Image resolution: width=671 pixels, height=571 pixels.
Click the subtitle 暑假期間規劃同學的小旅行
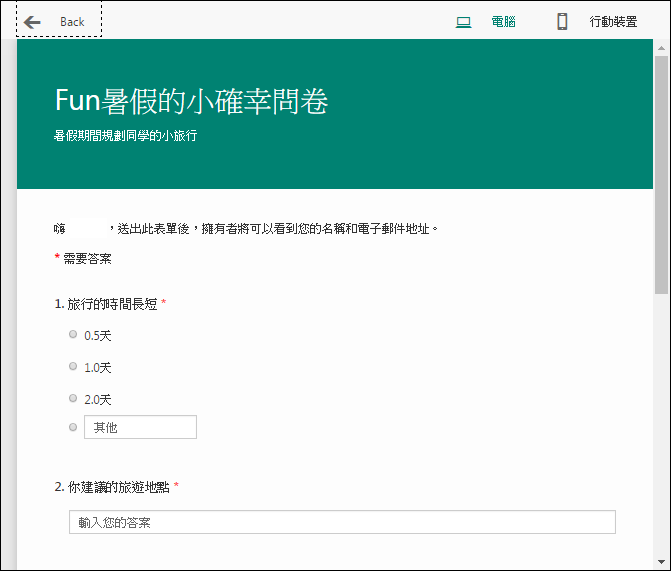[125, 136]
